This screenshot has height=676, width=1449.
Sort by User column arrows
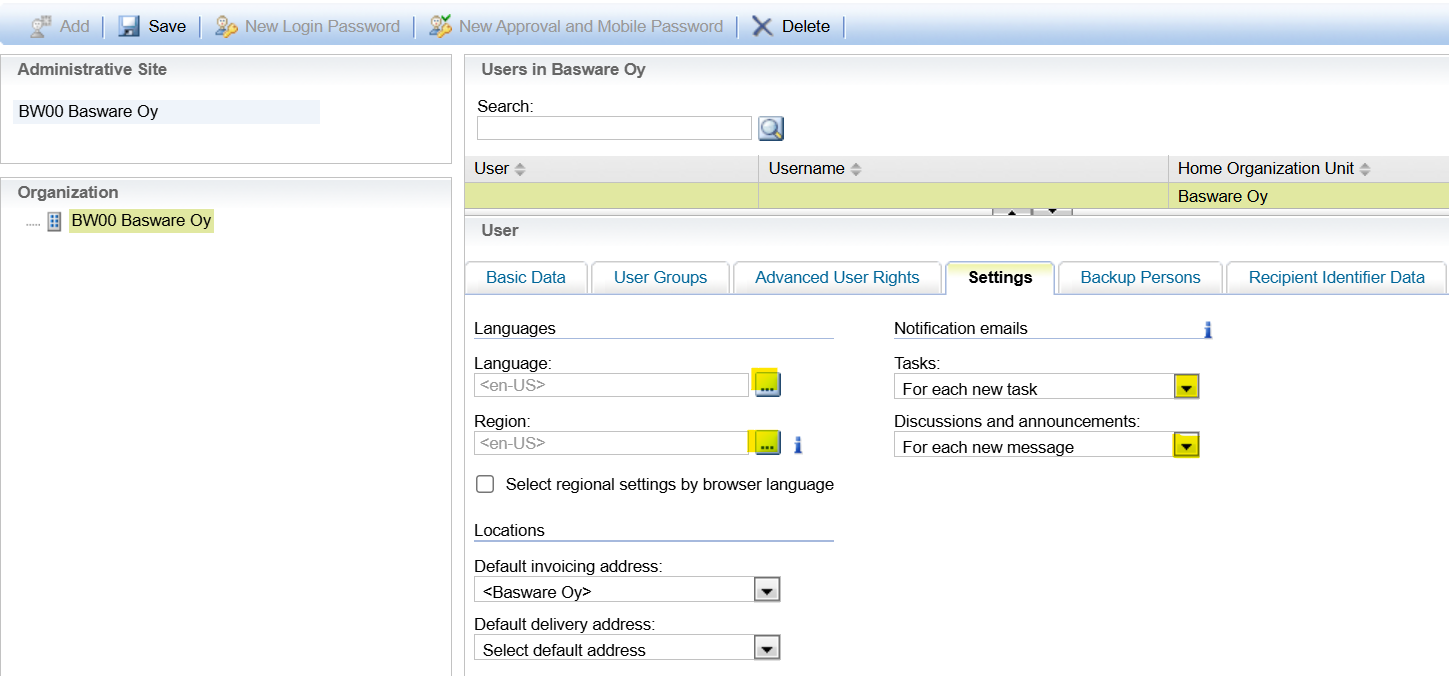(x=520, y=169)
